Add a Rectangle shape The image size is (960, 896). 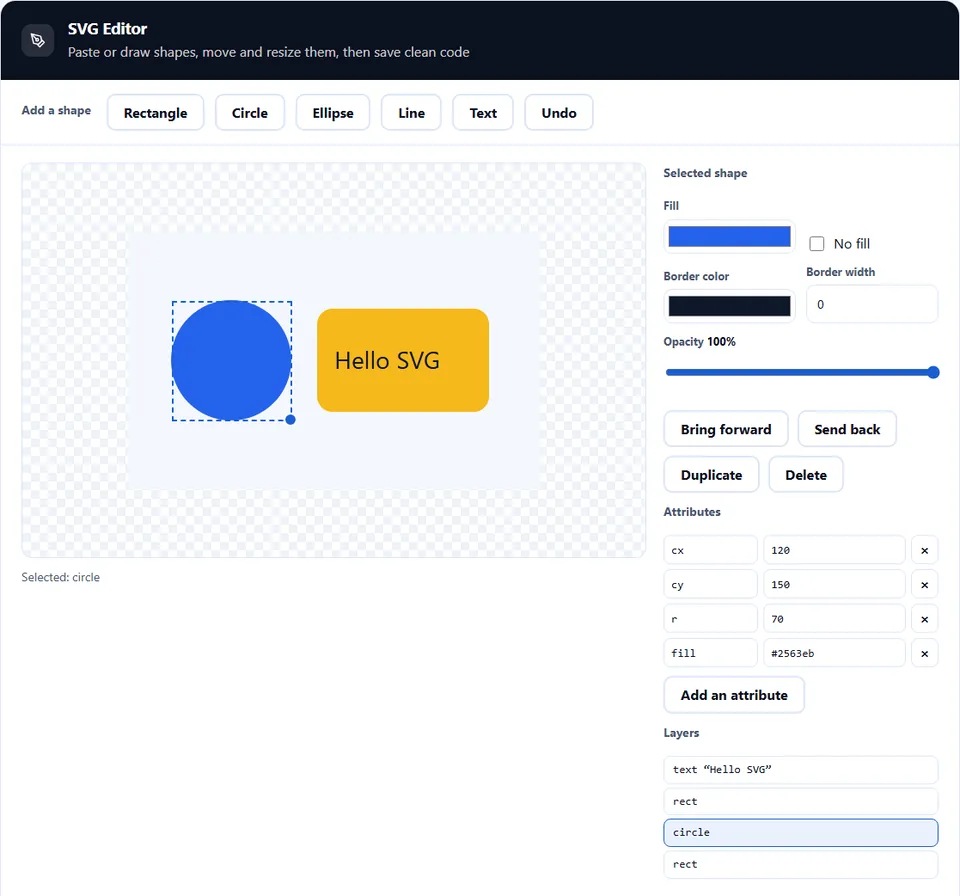156,113
